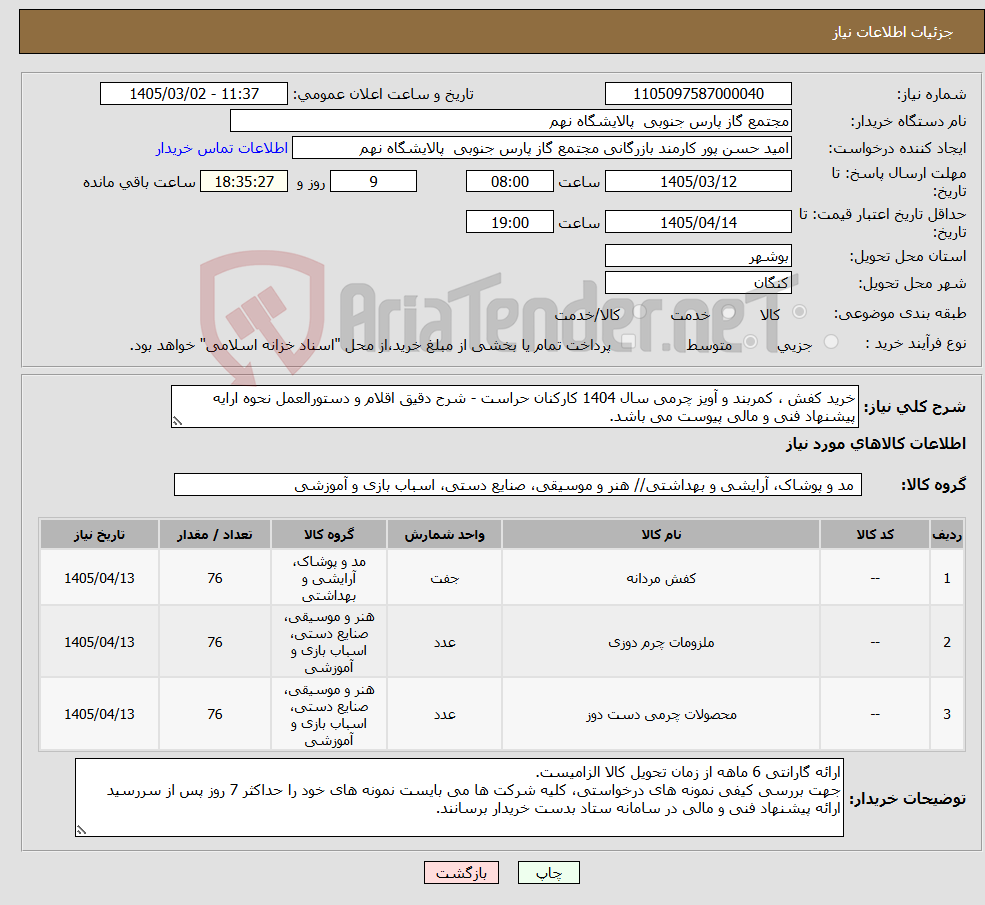Image resolution: width=985 pixels, height=905 pixels.
Task: Click the محصولات چرمی دست دوز item cell
Action: click(661, 714)
